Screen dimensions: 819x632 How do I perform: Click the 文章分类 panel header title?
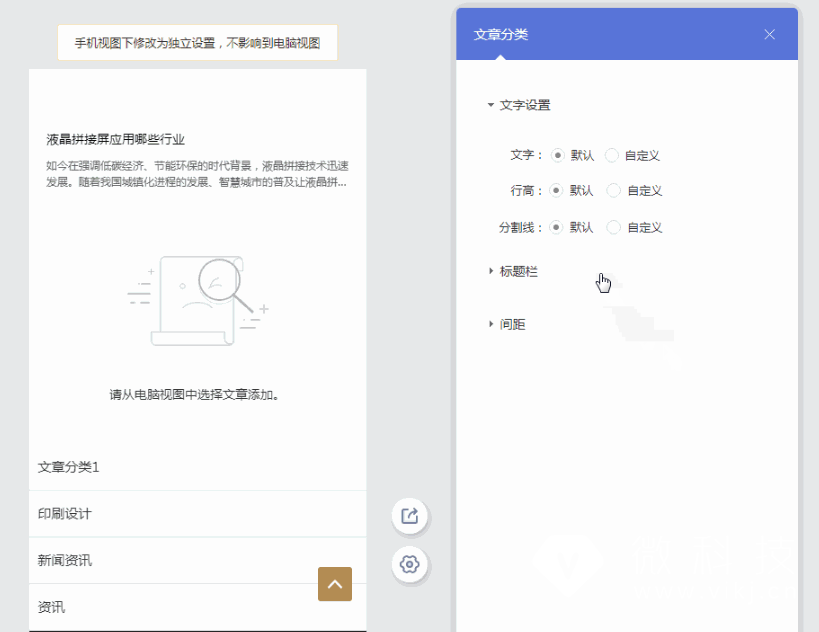click(x=501, y=34)
